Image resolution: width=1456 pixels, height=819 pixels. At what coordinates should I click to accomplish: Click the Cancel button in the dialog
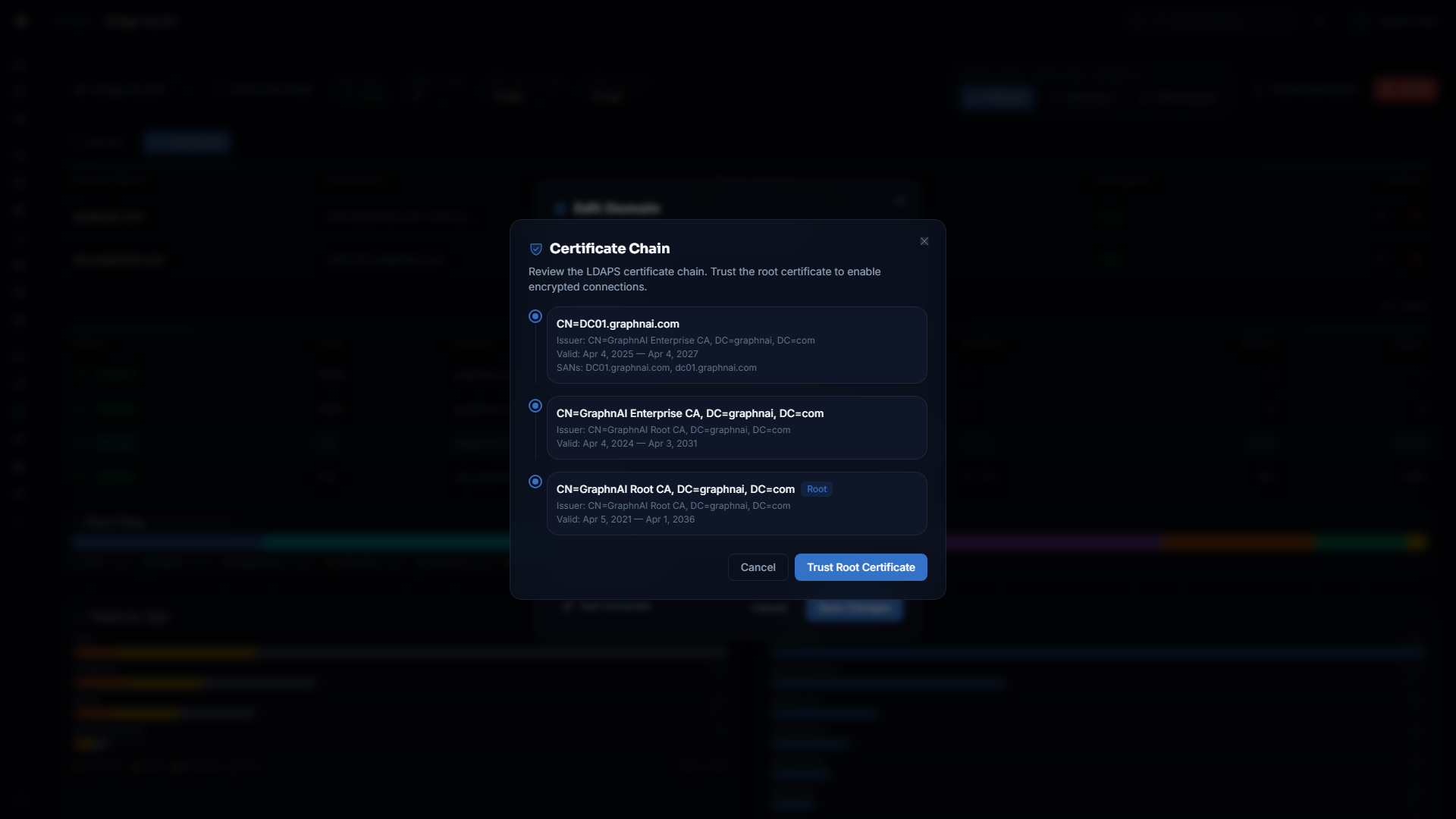click(757, 566)
